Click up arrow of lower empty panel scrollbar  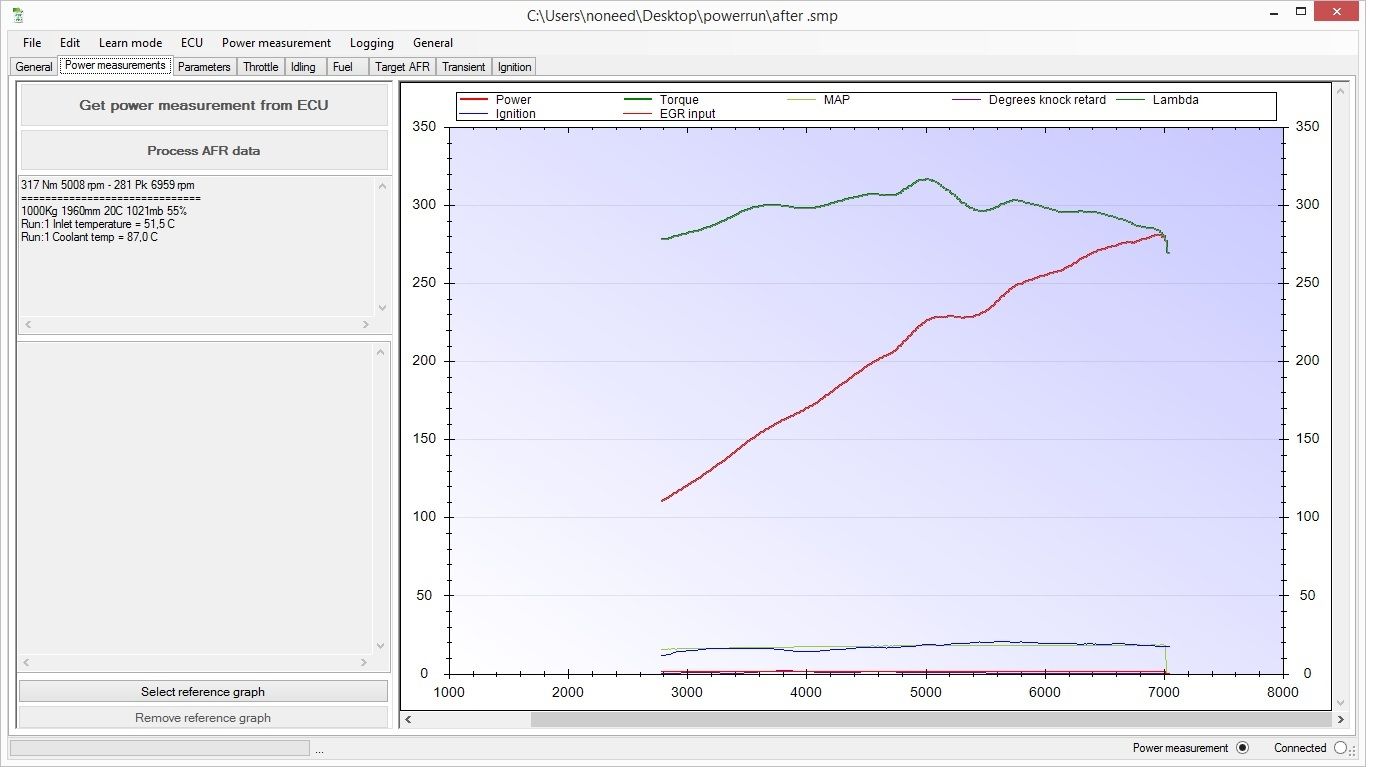(x=382, y=351)
